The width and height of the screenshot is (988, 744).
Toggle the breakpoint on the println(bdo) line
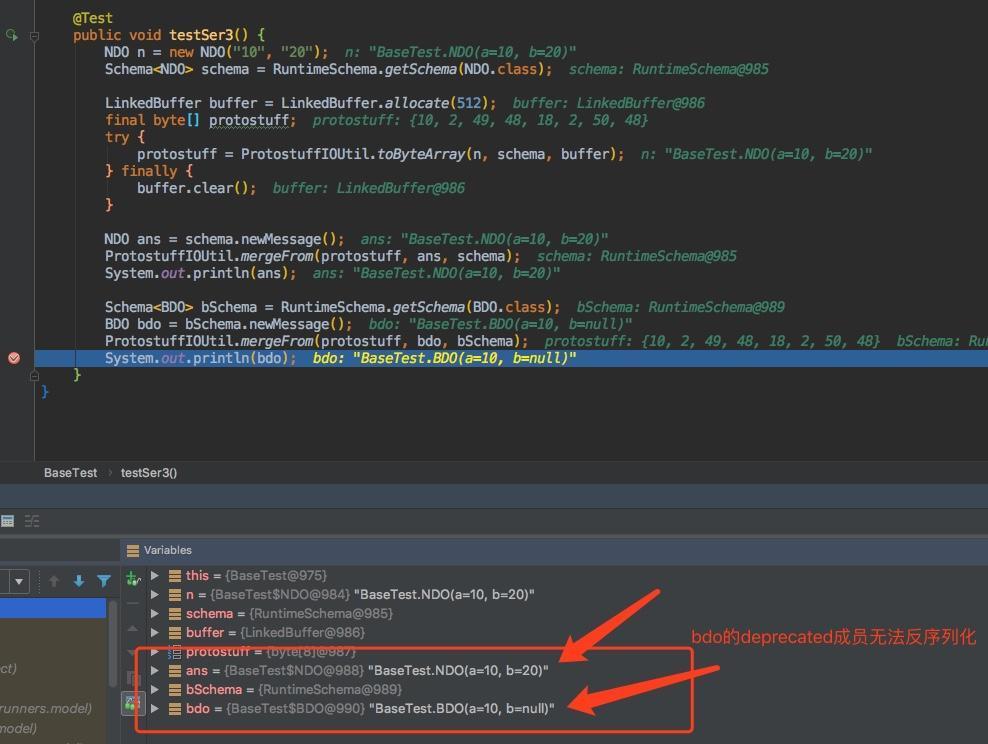(x=14, y=358)
